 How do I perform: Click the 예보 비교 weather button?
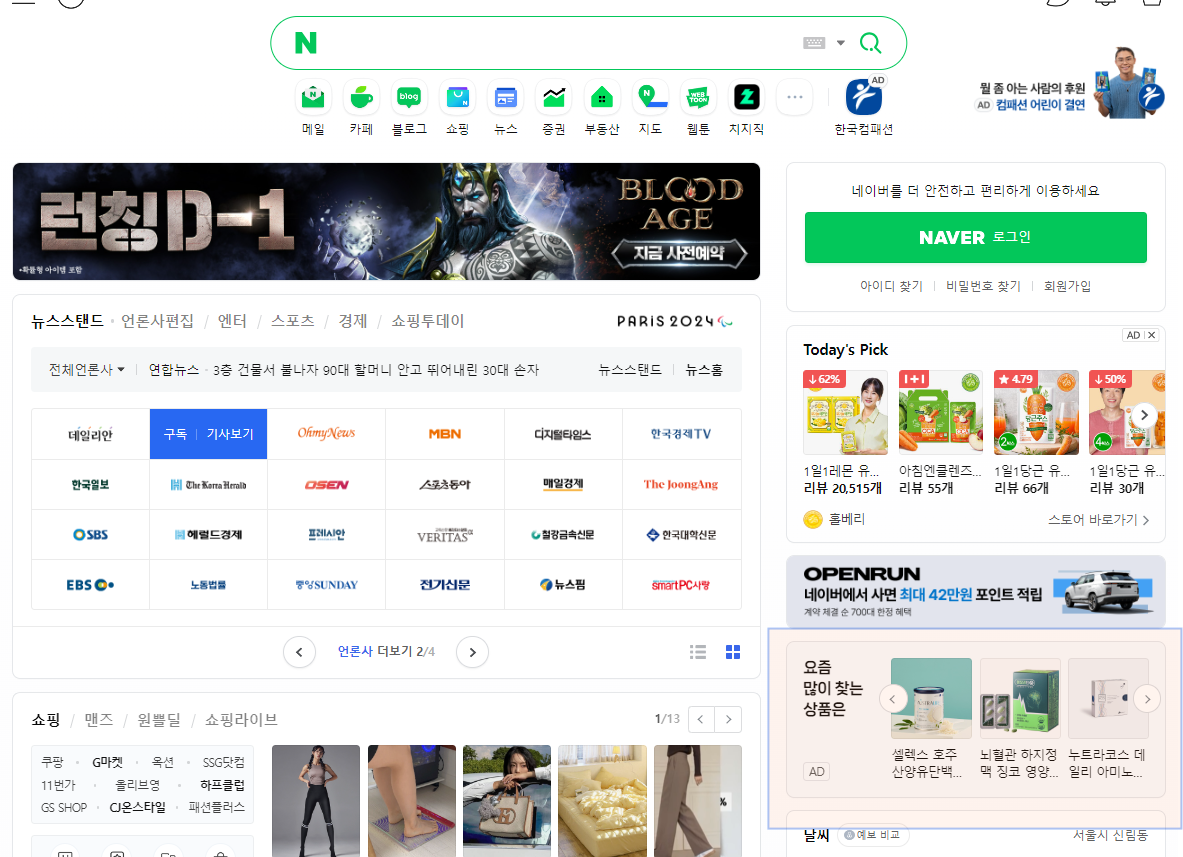pyautogui.click(x=873, y=835)
